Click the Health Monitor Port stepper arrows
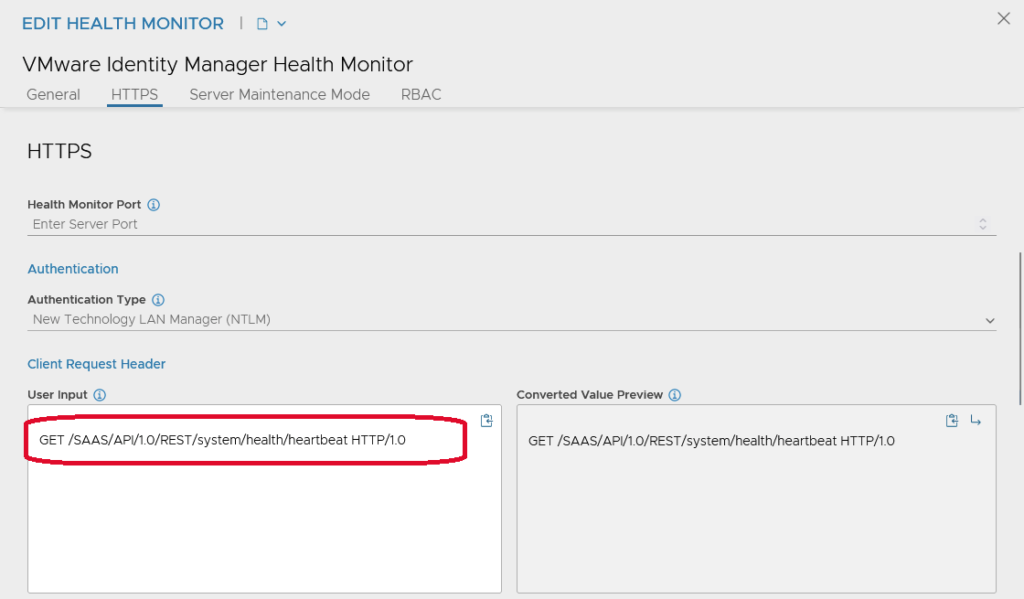 [982, 224]
